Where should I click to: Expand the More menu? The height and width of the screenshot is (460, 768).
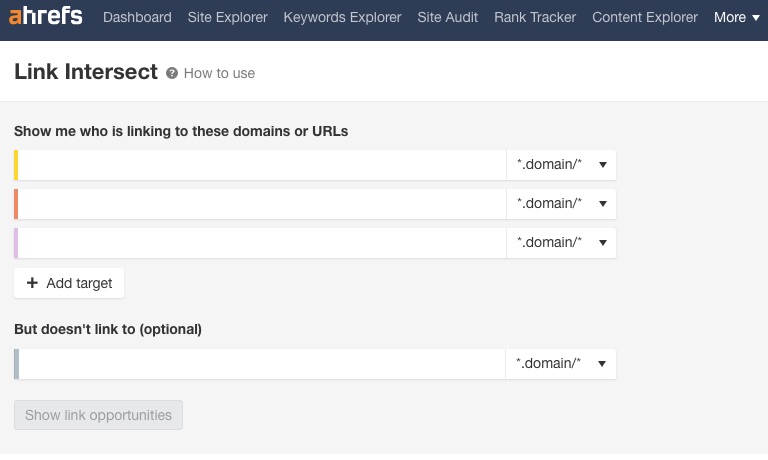coord(737,17)
